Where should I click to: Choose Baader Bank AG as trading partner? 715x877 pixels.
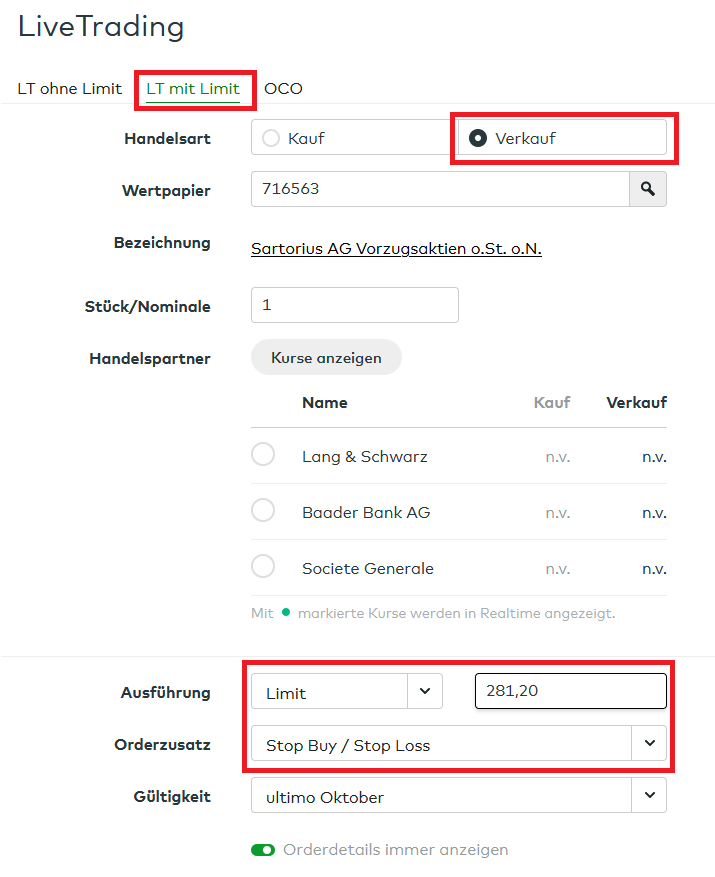263,511
